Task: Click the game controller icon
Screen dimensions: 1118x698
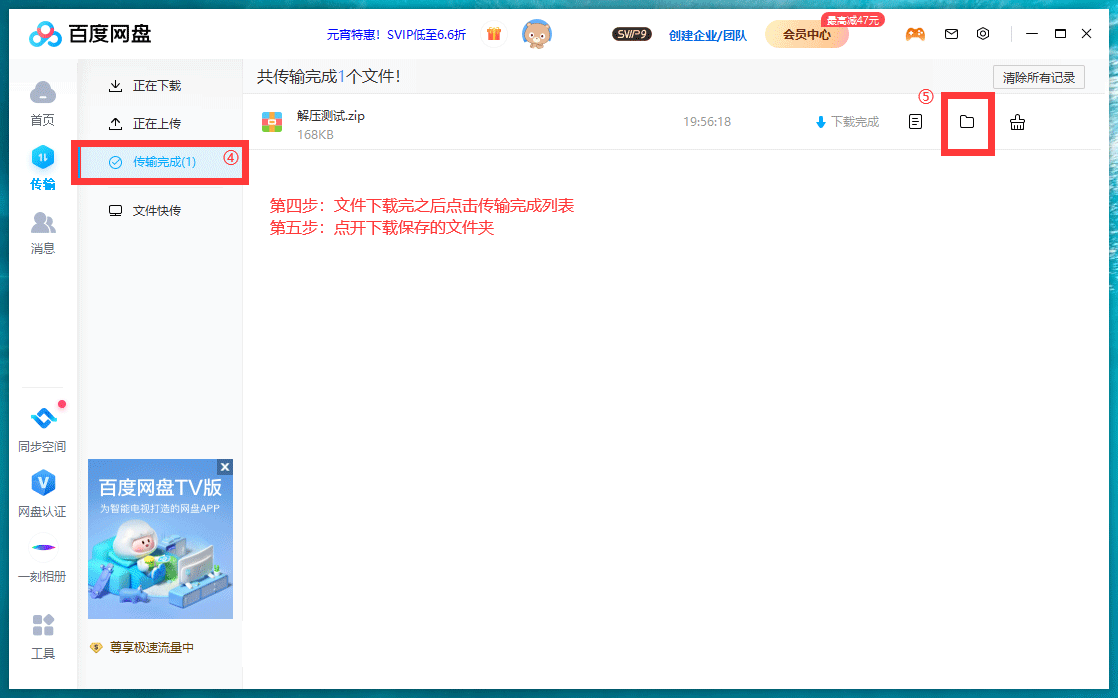Action: (x=915, y=34)
